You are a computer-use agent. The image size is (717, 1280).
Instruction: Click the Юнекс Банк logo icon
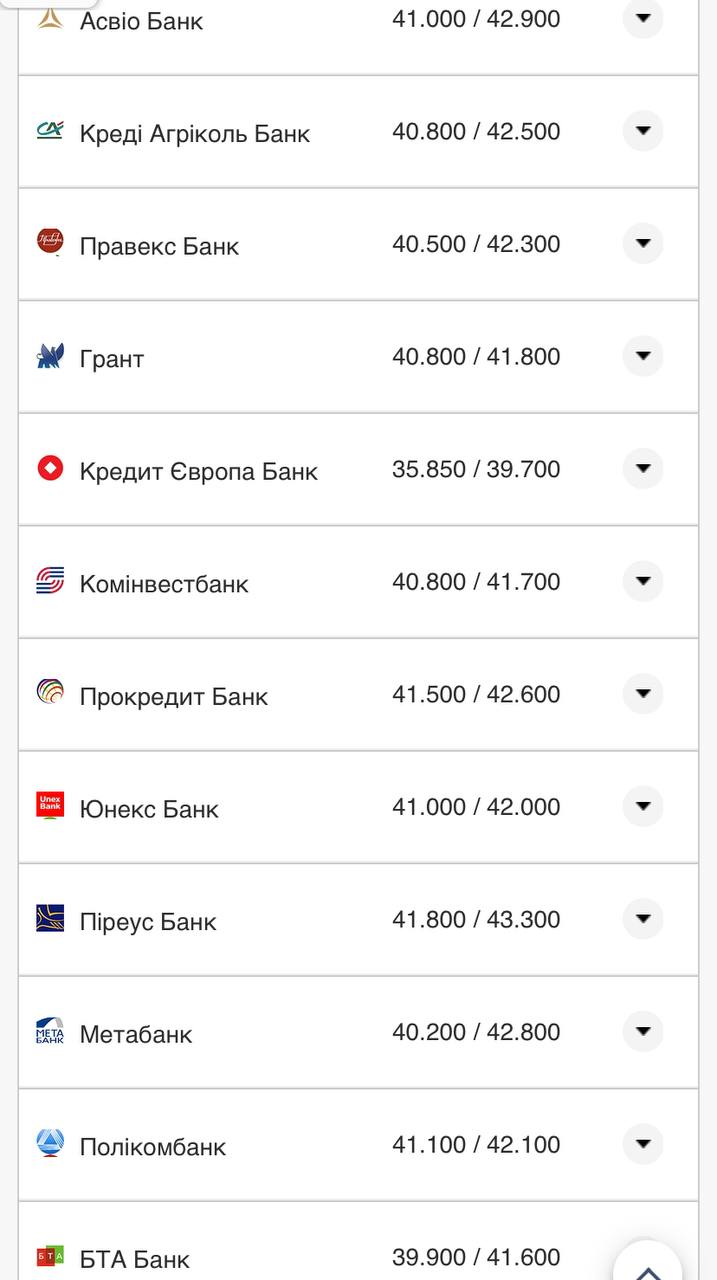(50, 805)
